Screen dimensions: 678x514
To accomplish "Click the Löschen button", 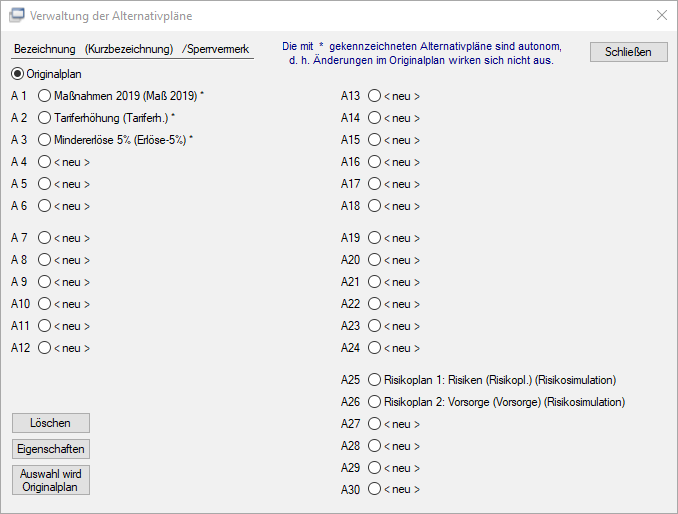I will coord(51,423).
